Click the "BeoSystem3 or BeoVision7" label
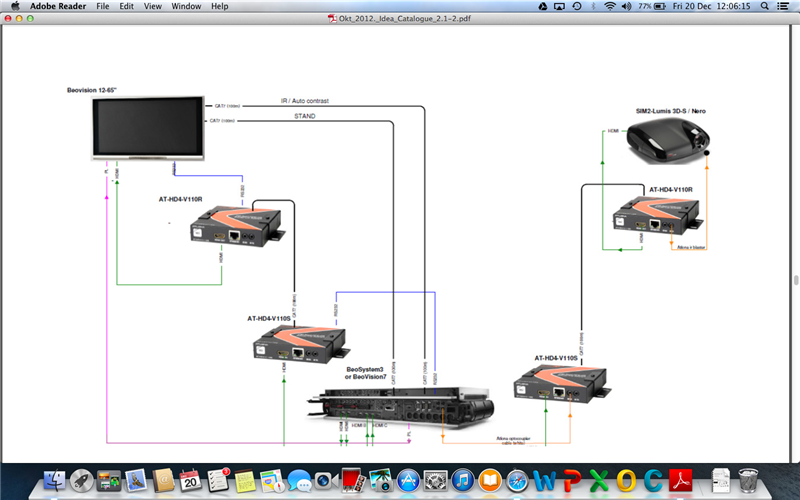This screenshot has width=800, height=500. pyautogui.click(x=365, y=373)
